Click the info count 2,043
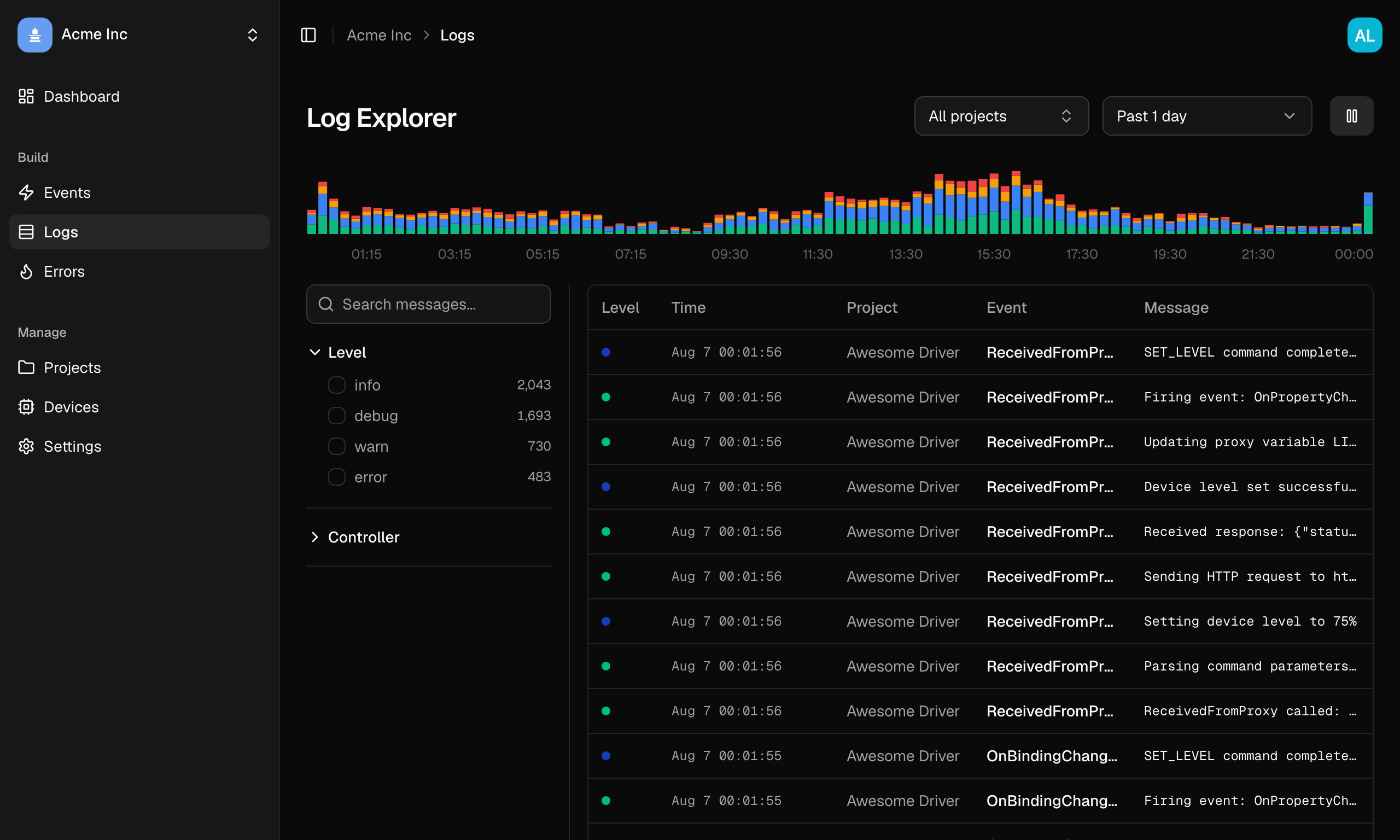 [x=533, y=385]
